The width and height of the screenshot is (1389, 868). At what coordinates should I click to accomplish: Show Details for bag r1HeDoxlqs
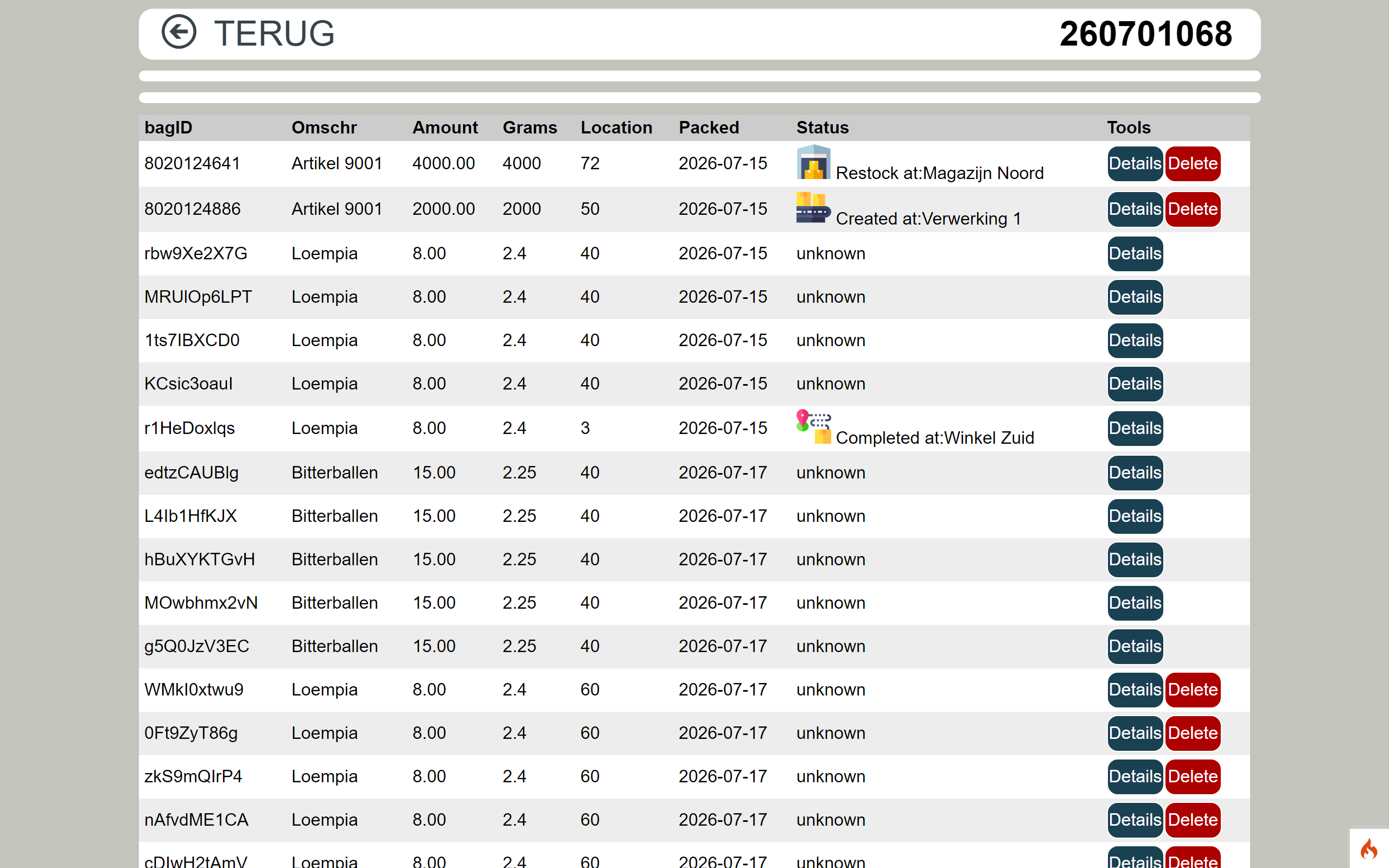pyautogui.click(x=1135, y=428)
